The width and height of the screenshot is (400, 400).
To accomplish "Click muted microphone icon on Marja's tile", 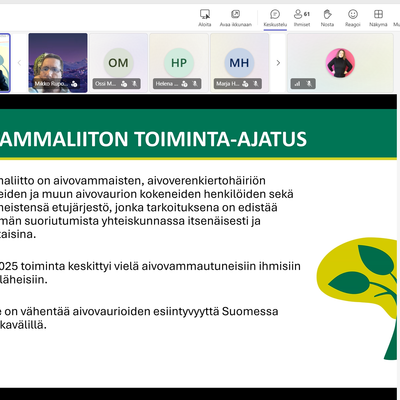I will pos(256,84).
